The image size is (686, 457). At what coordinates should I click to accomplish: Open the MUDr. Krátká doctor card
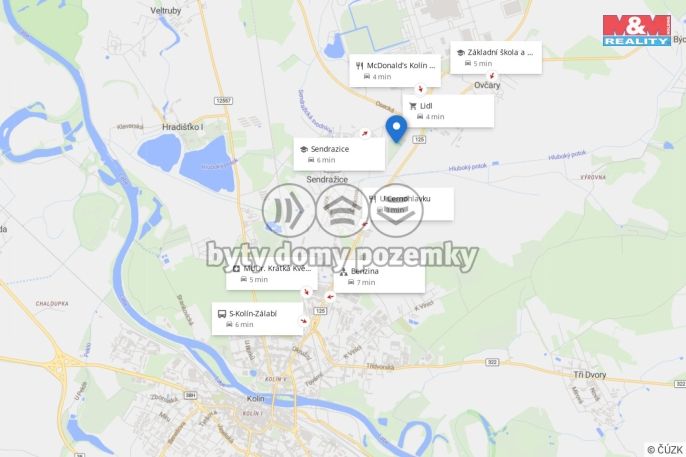pyautogui.click(x=272, y=274)
